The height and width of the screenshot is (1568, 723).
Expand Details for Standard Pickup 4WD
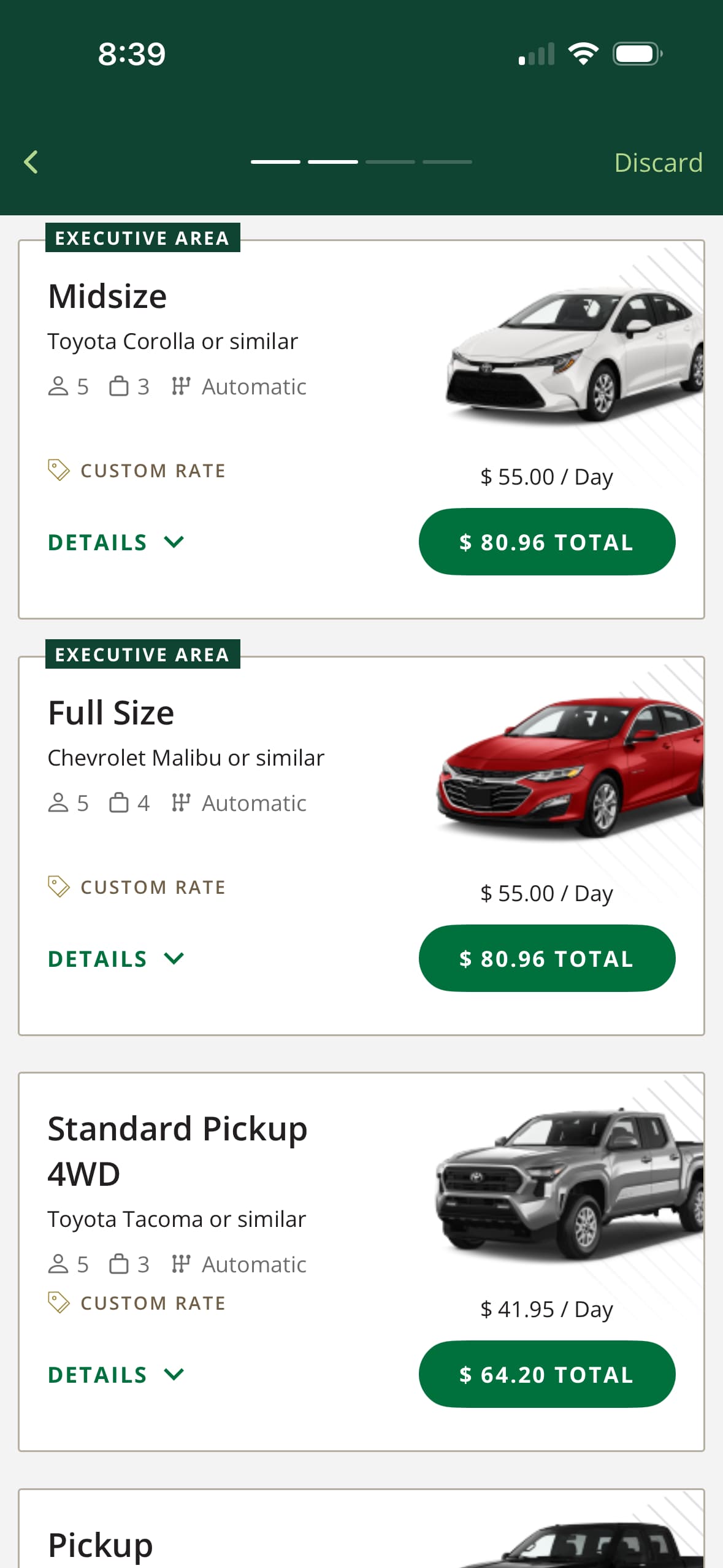(x=116, y=1375)
